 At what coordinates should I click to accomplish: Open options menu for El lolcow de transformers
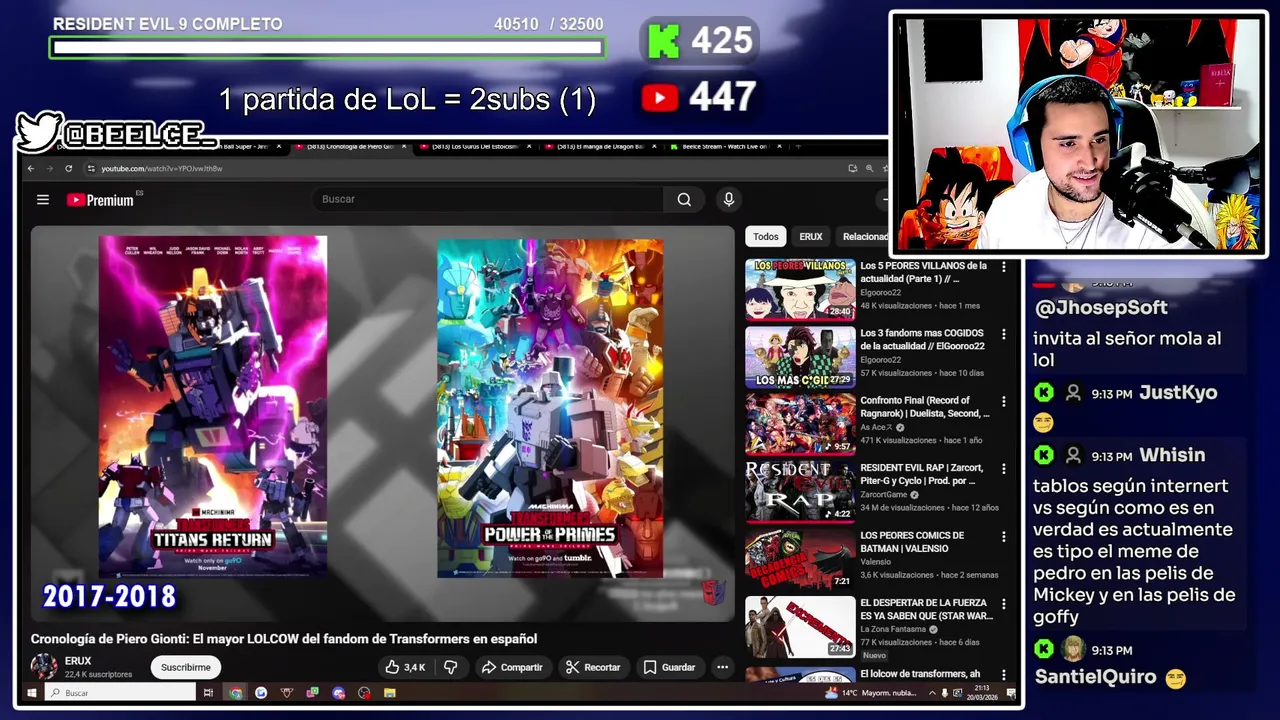pyautogui.click(x=1004, y=674)
